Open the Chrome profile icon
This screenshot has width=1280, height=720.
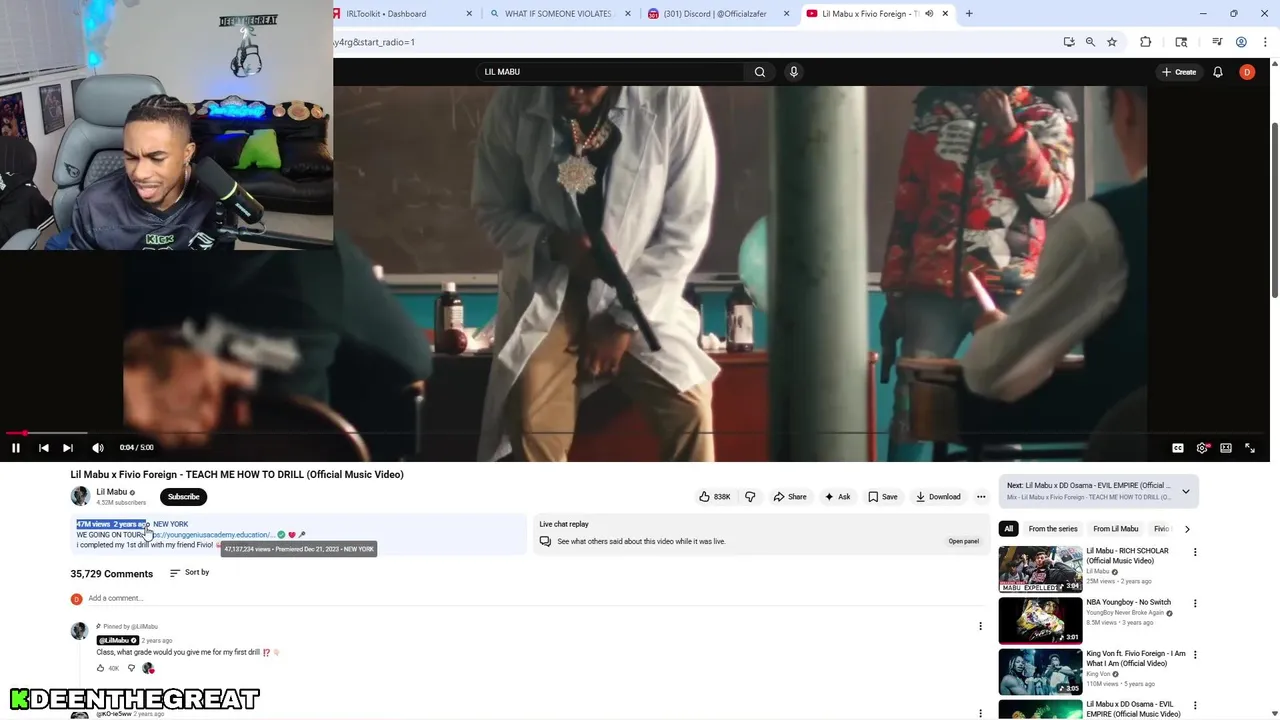[1241, 42]
